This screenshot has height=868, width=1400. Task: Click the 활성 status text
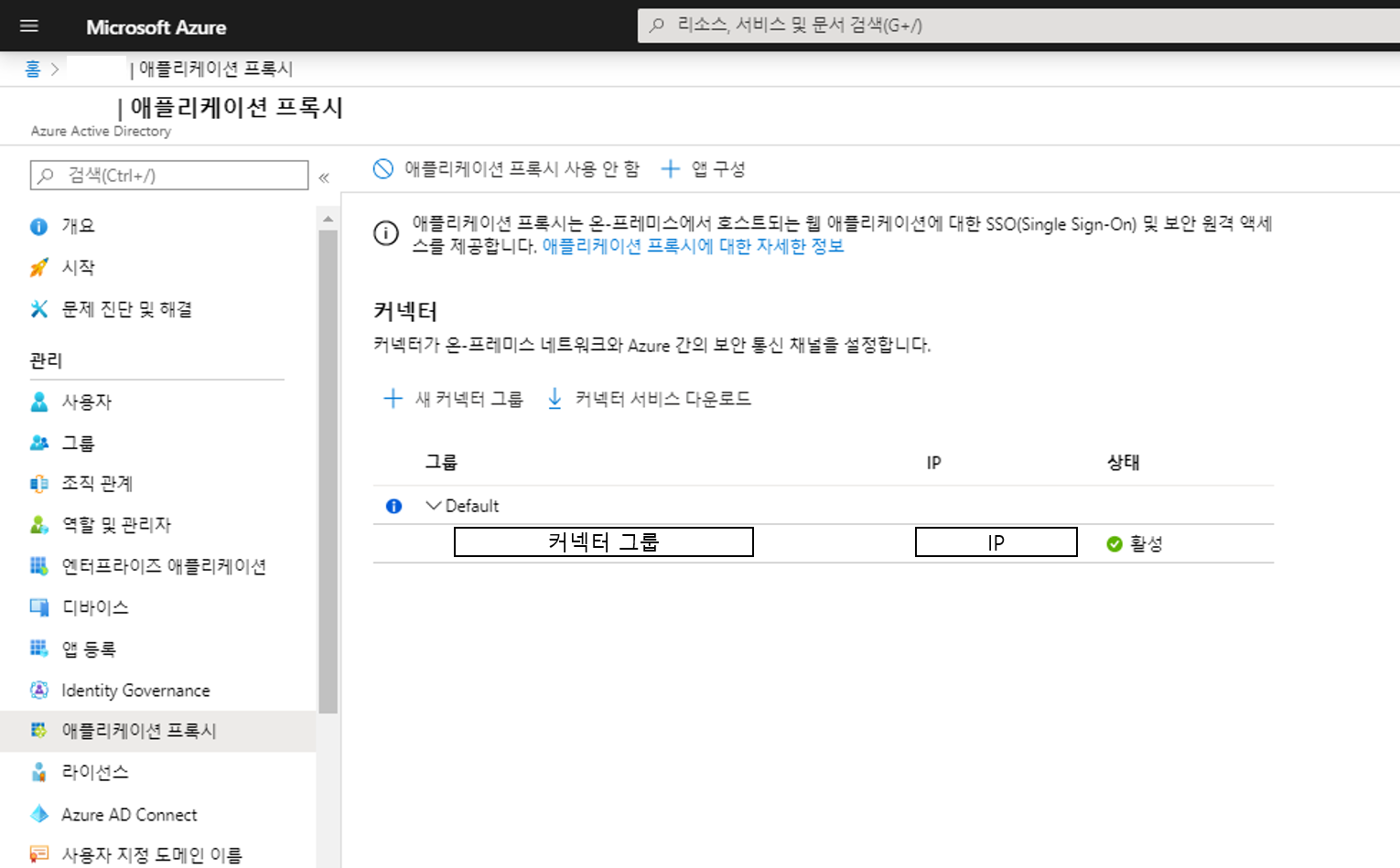1147,544
